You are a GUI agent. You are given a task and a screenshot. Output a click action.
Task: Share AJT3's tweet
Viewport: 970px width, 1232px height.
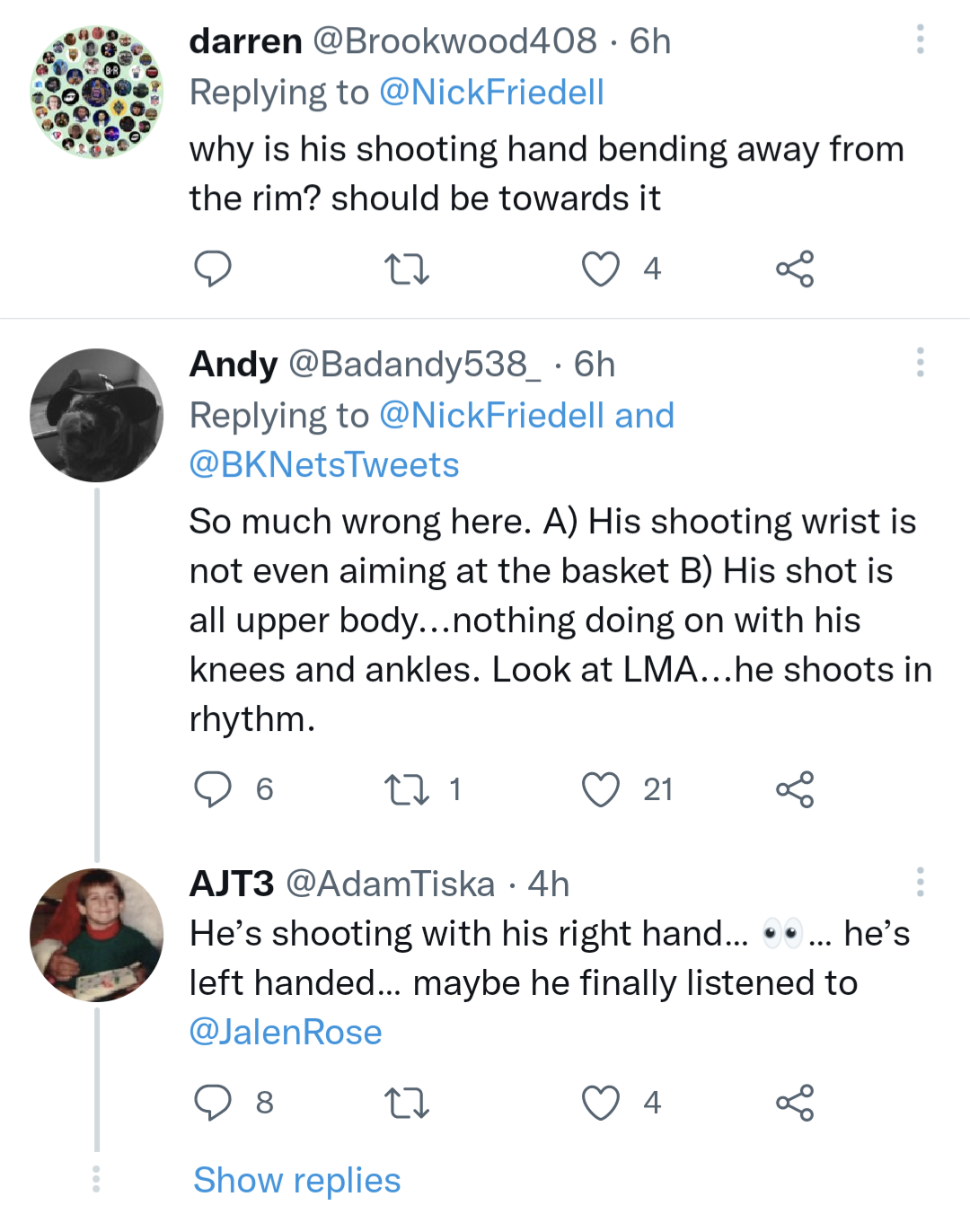(795, 1103)
